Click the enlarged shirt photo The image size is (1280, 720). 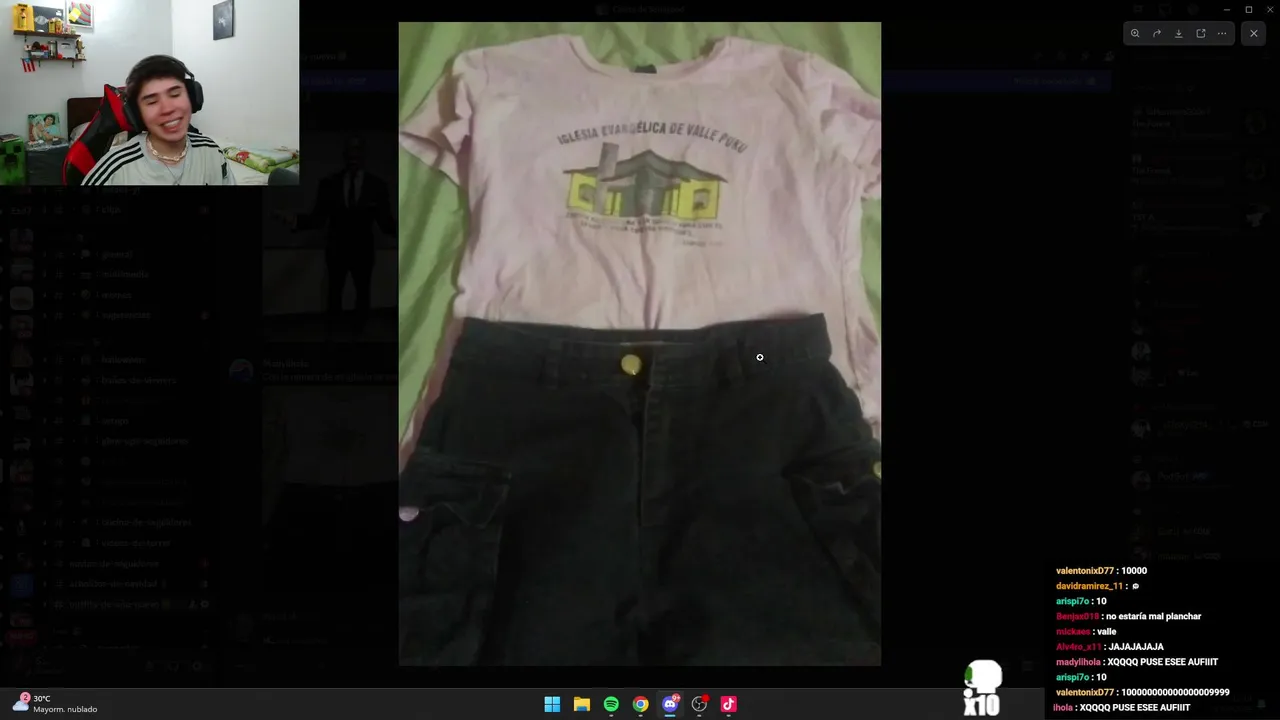[640, 343]
